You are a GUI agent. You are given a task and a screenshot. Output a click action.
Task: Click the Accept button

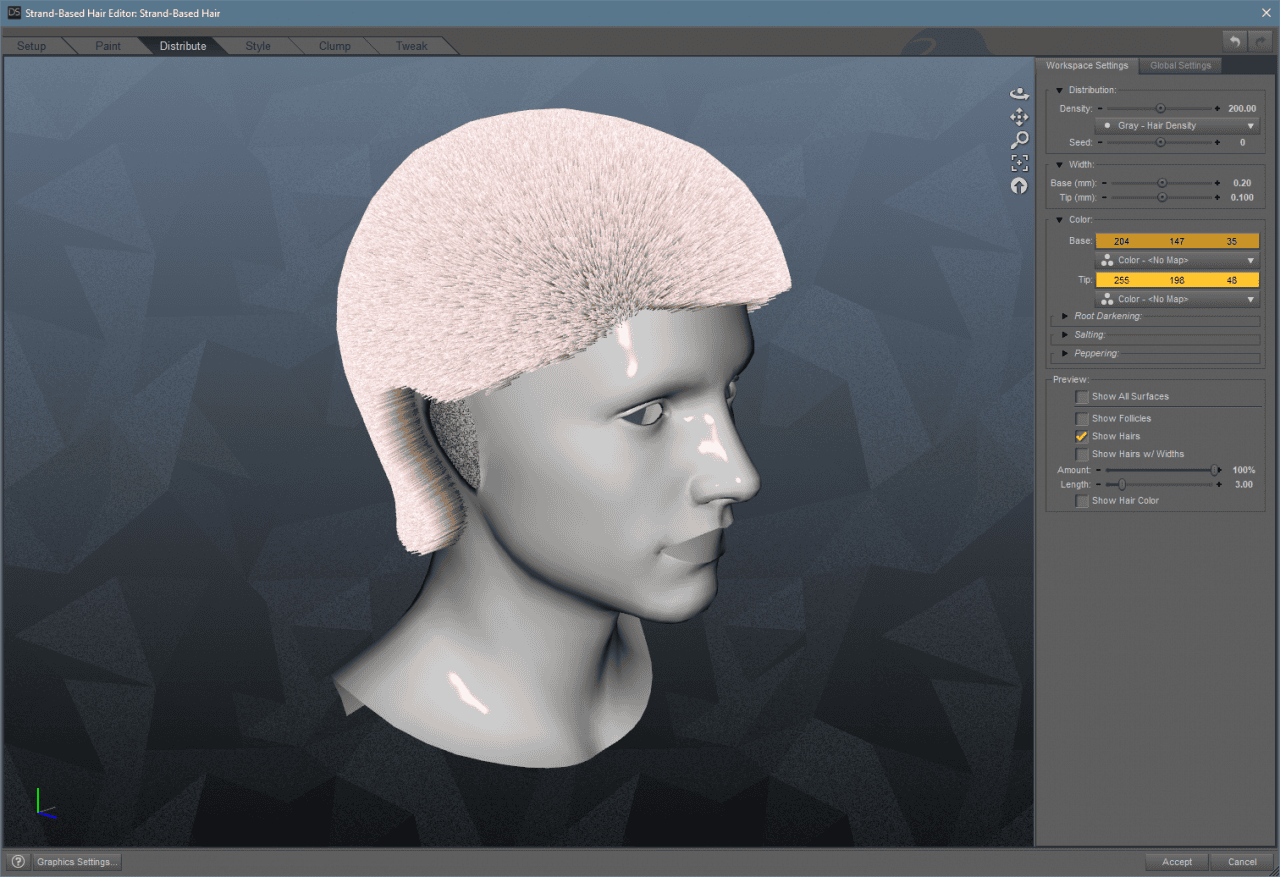coord(1177,861)
